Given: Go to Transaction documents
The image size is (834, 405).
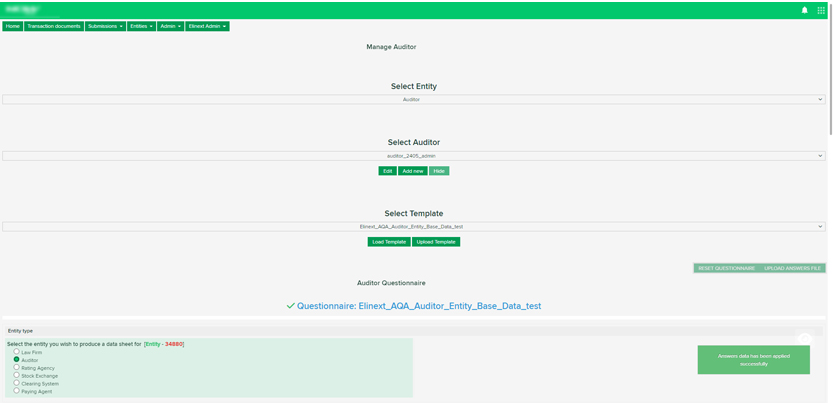Looking at the screenshot, I should pyautogui.click(x=54, y=26).
